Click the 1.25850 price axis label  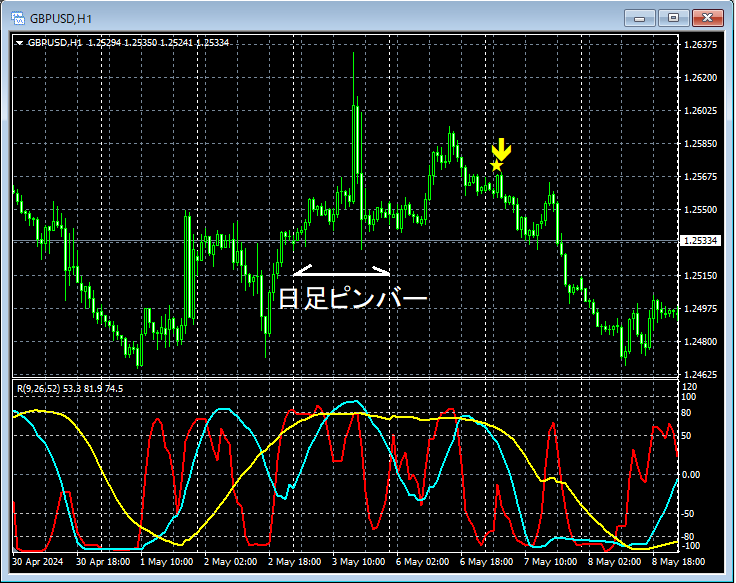[x=700, y=144]
